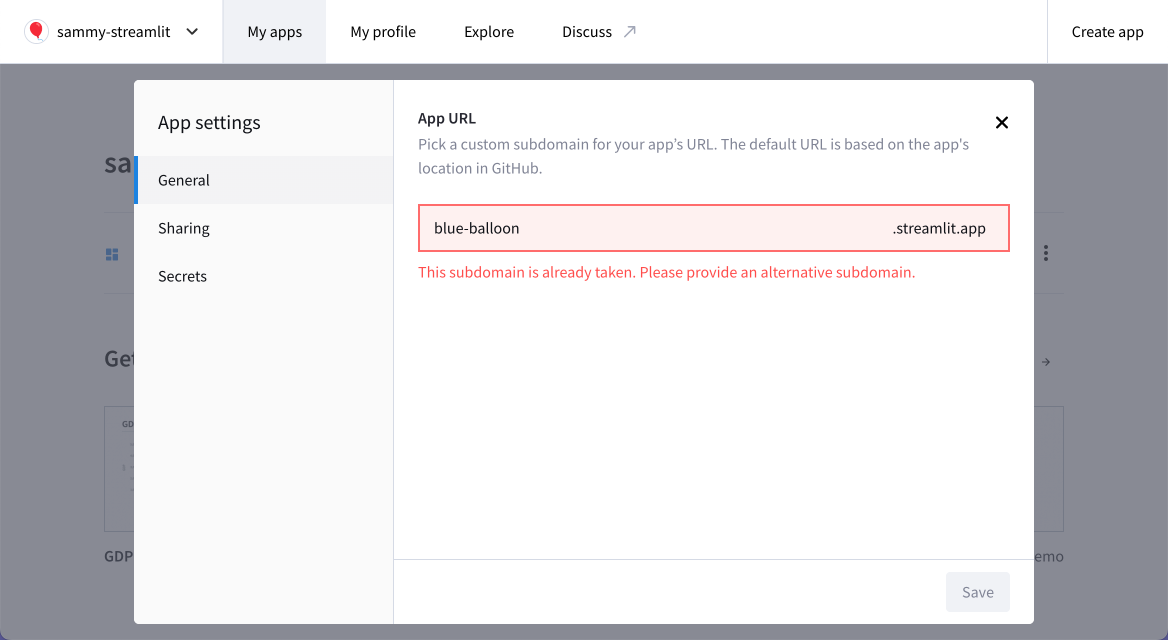The width and height of the screenshot is (1168, 640).
Task: Open the Sharing settings section
Action: point(184,228)
